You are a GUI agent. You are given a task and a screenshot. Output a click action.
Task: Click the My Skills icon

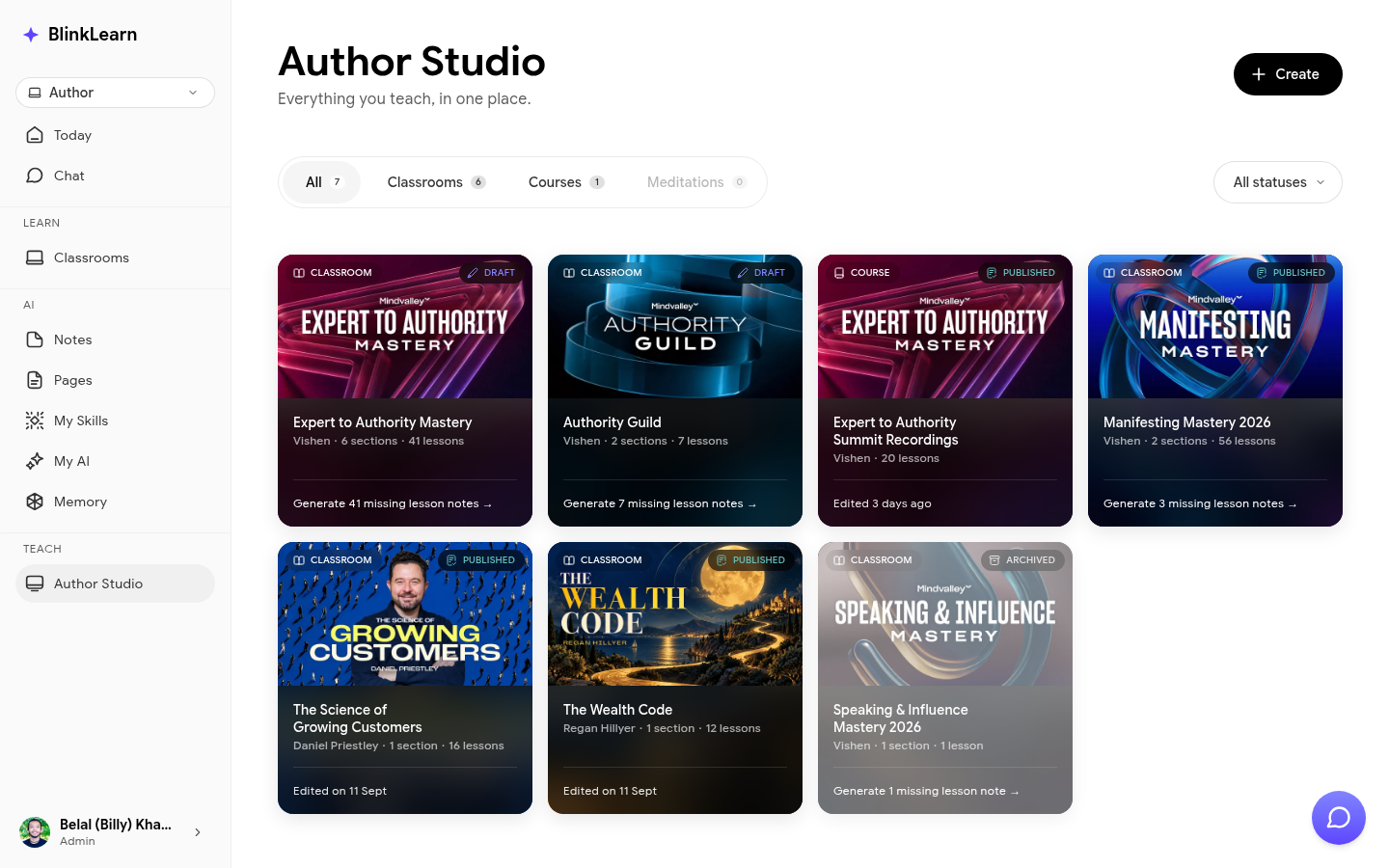(x=35, y=420)
